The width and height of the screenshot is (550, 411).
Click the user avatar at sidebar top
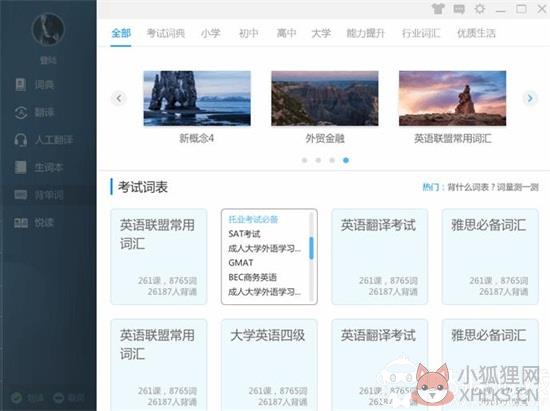coord(48,29)
